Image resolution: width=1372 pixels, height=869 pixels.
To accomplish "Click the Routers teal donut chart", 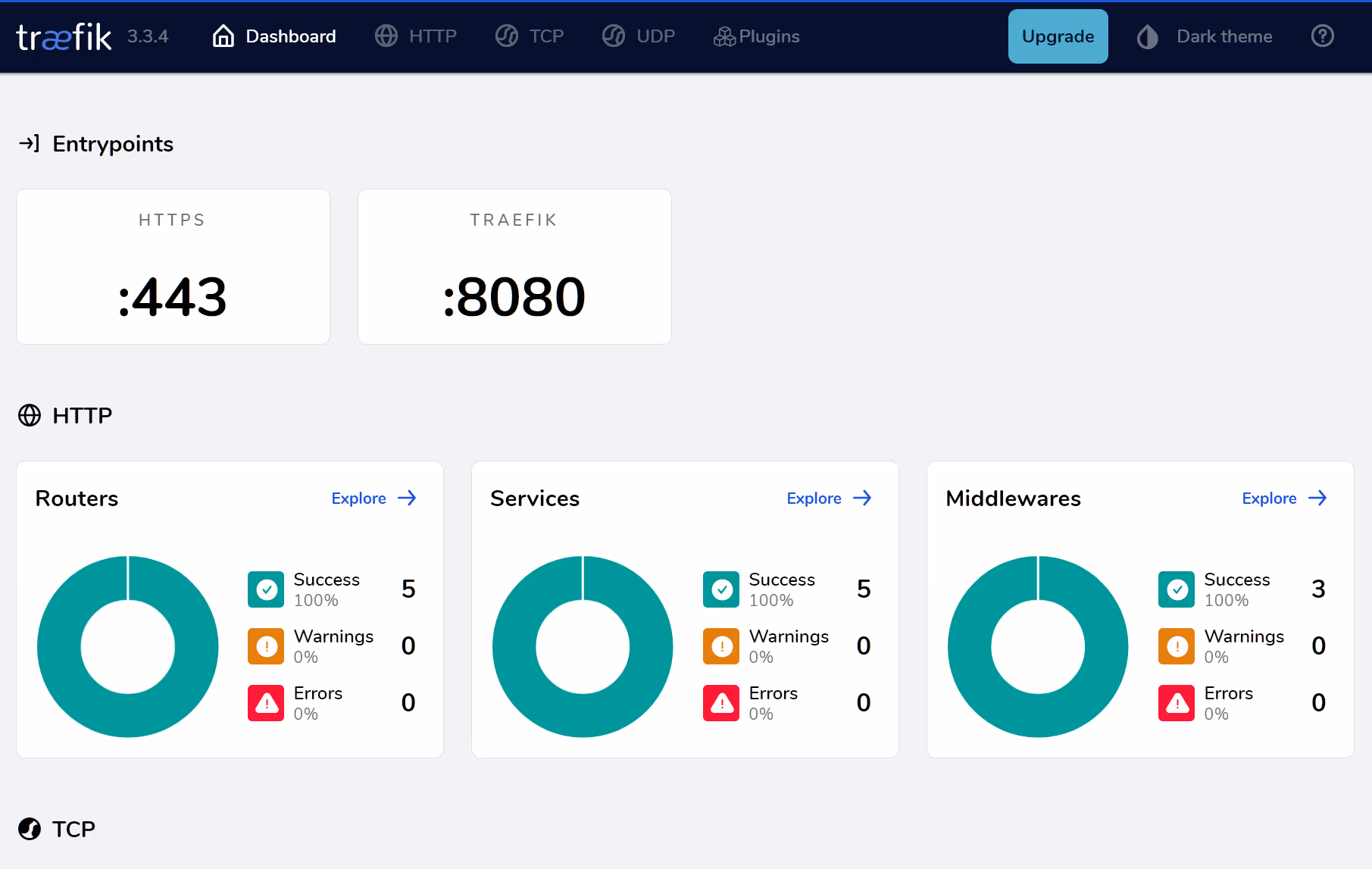I will (61, 646).
